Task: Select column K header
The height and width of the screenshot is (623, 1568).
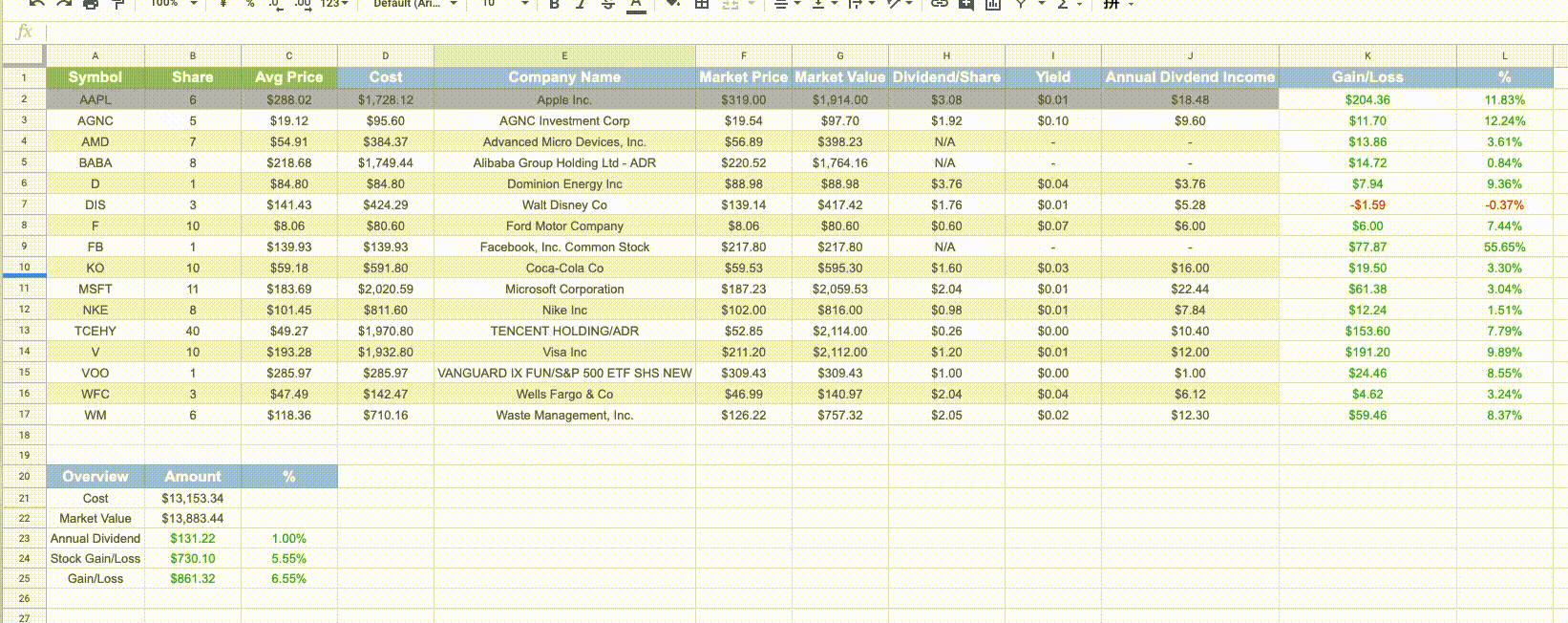Action: 1367,55
